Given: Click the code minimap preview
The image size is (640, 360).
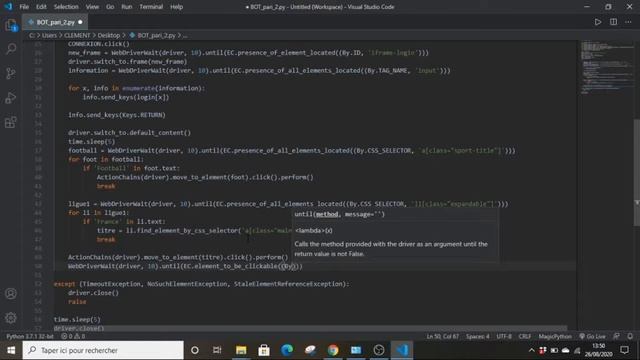Looking at the screenshot, I should point(606,67).
